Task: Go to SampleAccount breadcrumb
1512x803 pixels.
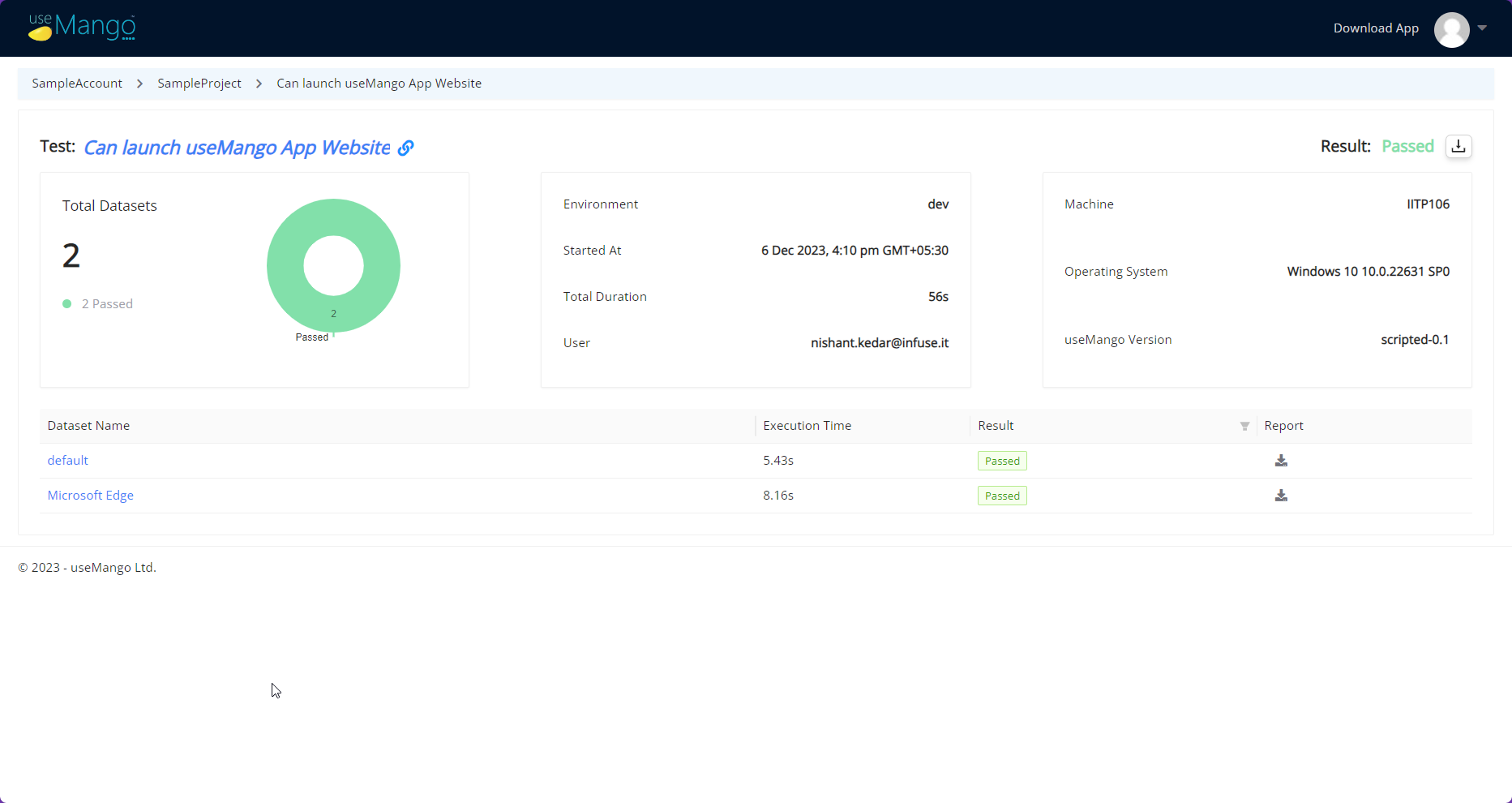Action: [77, 84]
